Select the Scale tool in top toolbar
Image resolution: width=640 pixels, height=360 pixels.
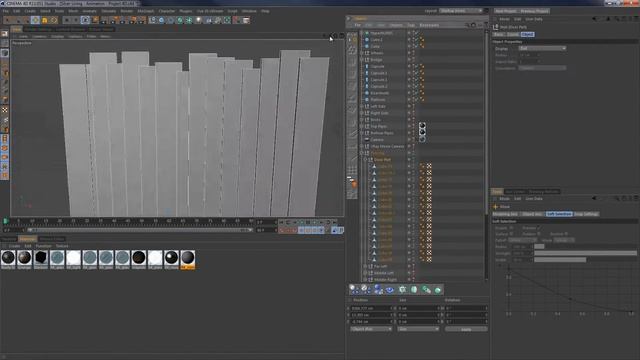[x=44, y=20]
